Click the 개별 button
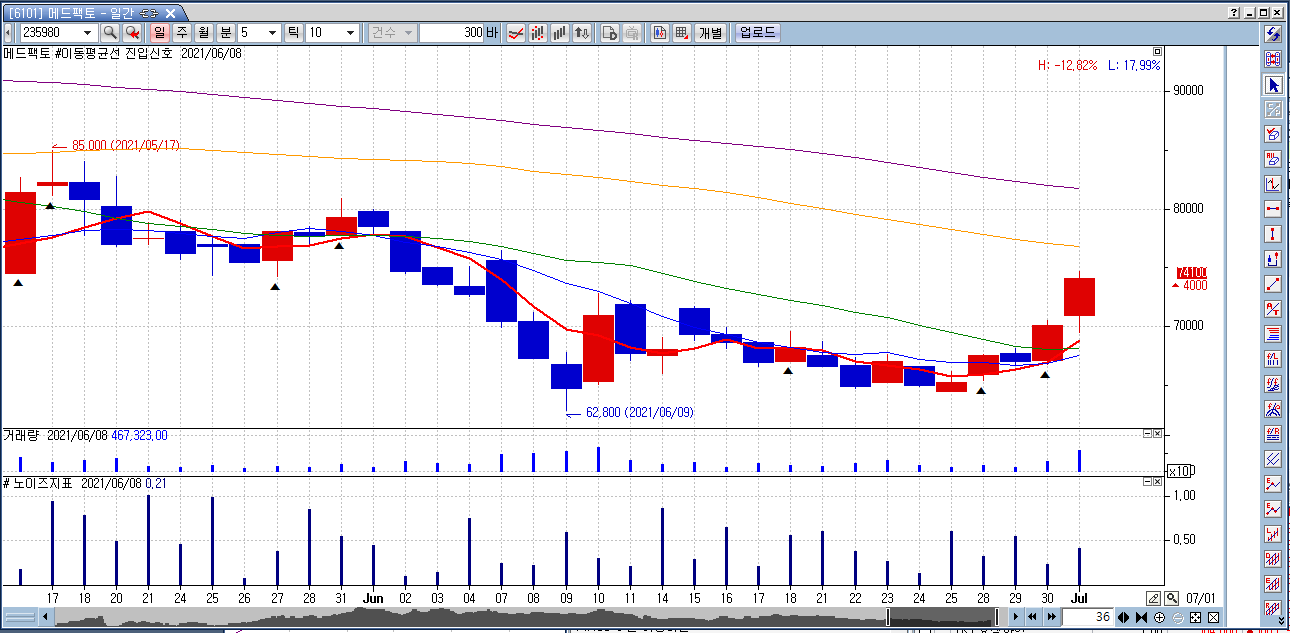 coord(710,33)
